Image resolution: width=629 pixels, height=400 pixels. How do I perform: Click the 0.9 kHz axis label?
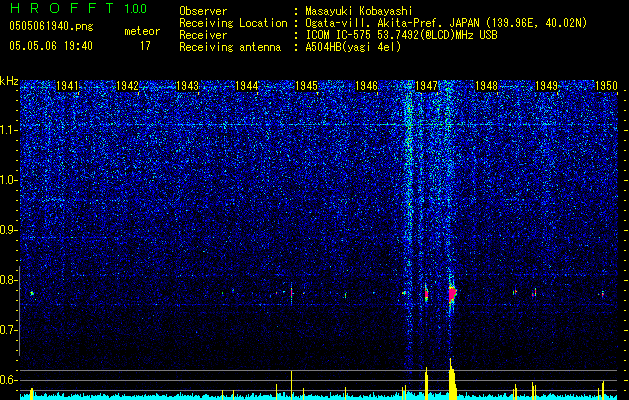(9, 230)
